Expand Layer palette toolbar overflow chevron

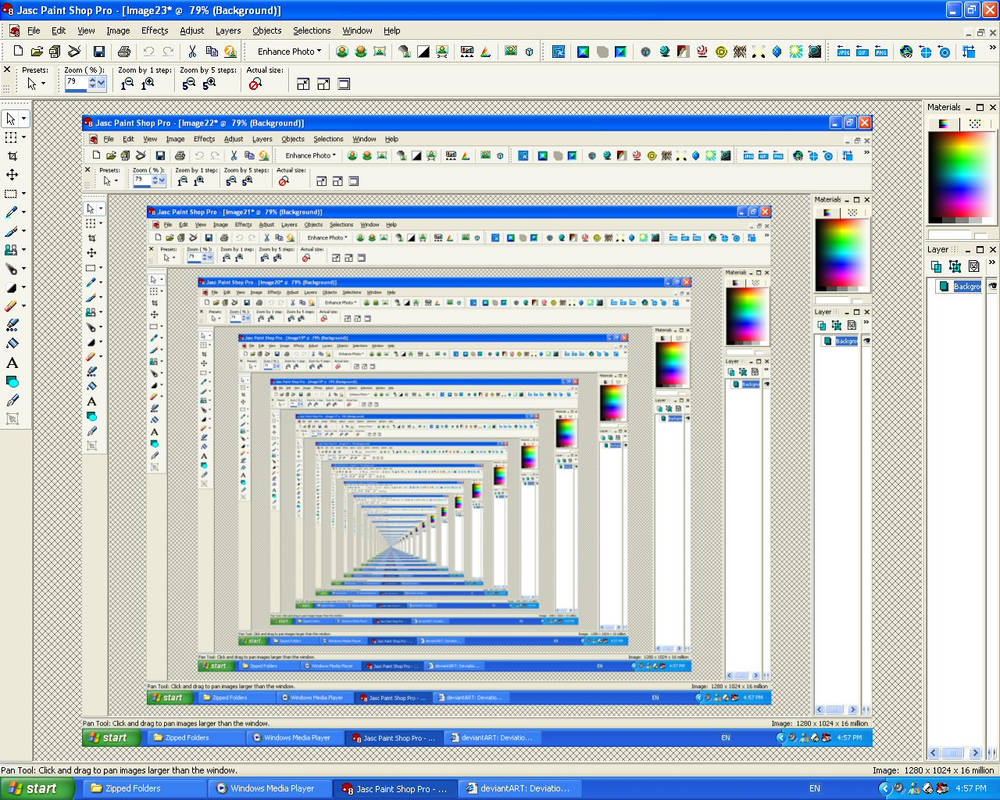[x=992, y=262]
